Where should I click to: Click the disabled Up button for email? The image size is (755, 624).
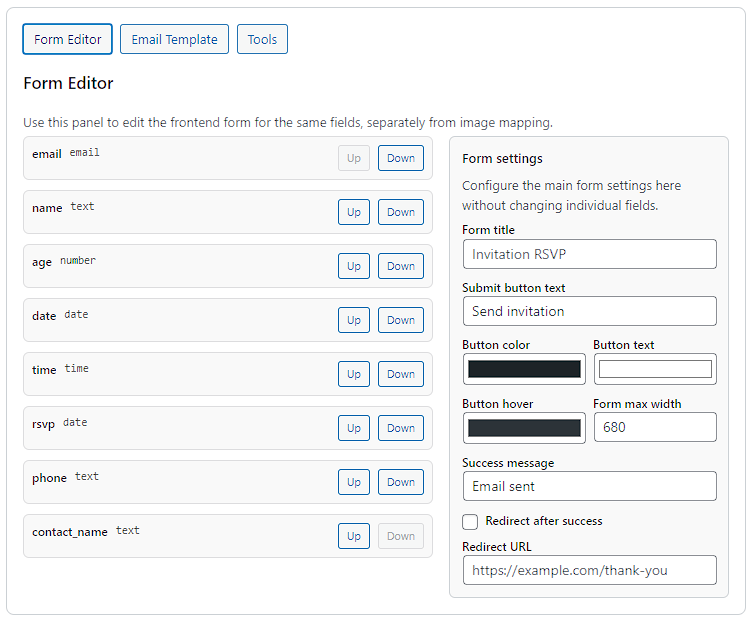[x=353, y=158]
